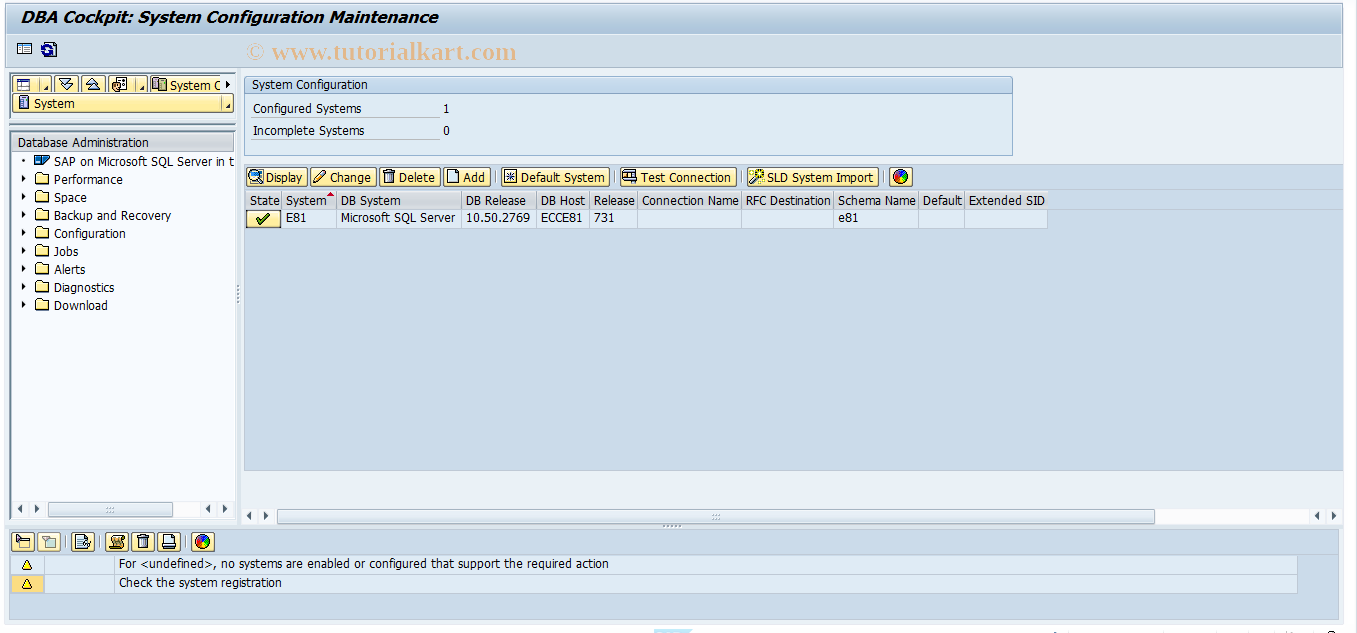This screenshot has width=1357, height=633.
Task: Show more left toolbar items via arrow
Action: pyautogui.click(x=228, y=85)
